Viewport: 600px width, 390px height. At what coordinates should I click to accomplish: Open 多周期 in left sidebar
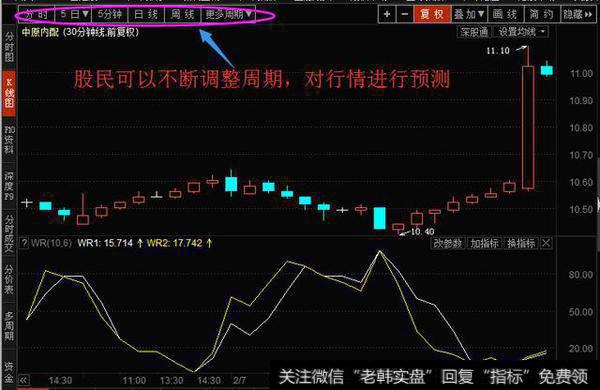[x=8, y=326]
